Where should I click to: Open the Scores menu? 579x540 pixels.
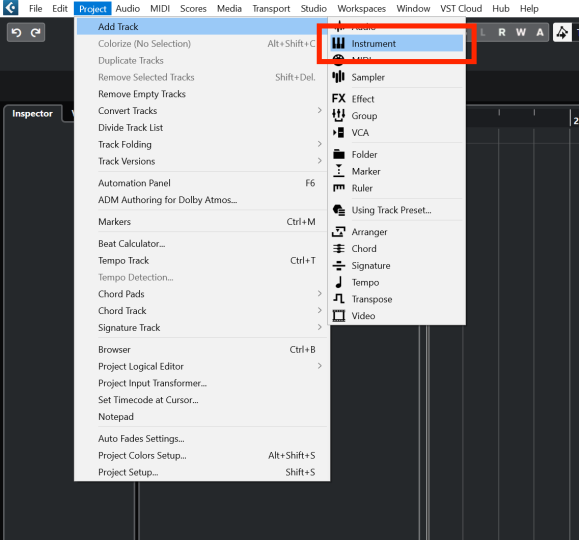point(193,8)
